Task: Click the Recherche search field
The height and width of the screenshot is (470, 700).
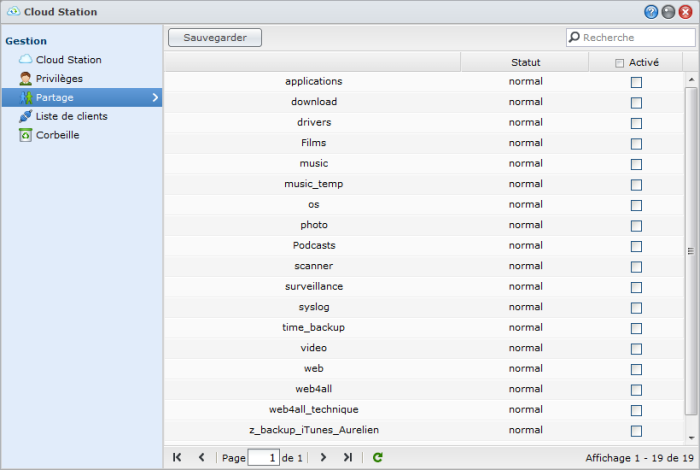Action: [630, 37]
